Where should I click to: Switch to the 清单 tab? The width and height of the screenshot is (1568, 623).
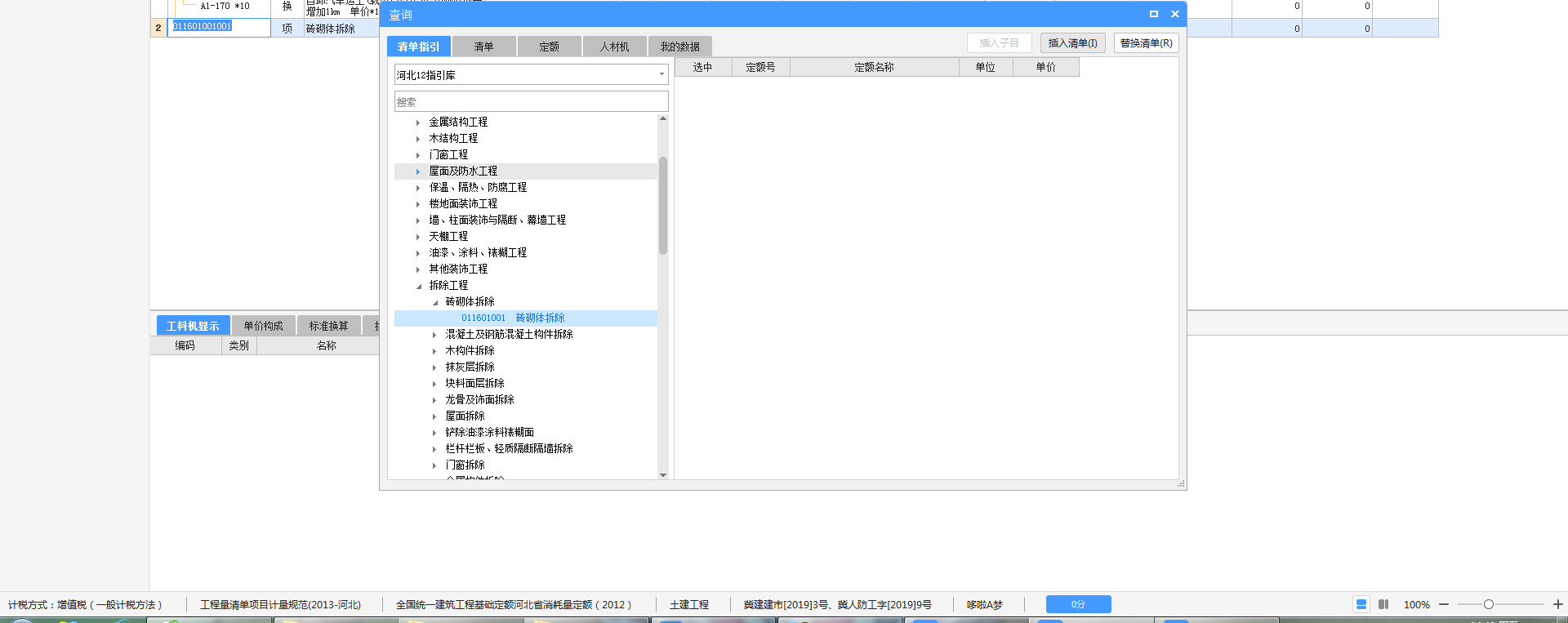pyautogui.click(x=483, y=47)
